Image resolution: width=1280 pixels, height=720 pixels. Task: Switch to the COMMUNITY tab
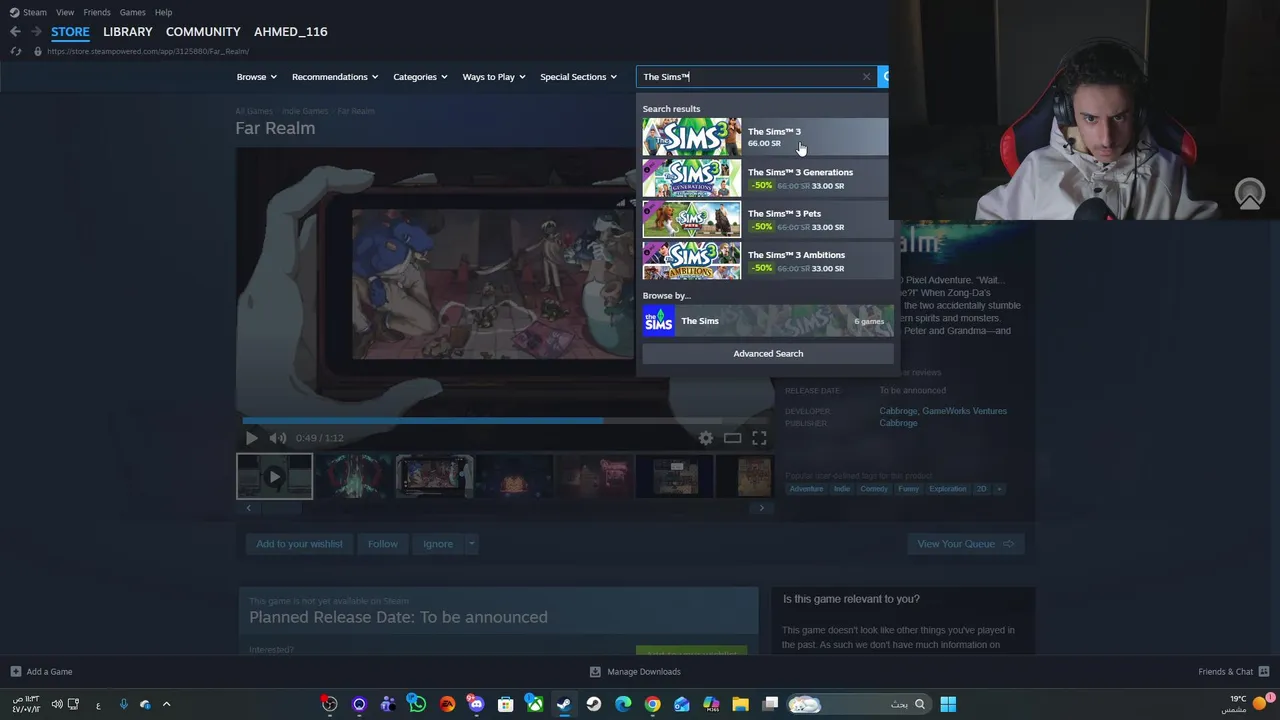[203, 32]
